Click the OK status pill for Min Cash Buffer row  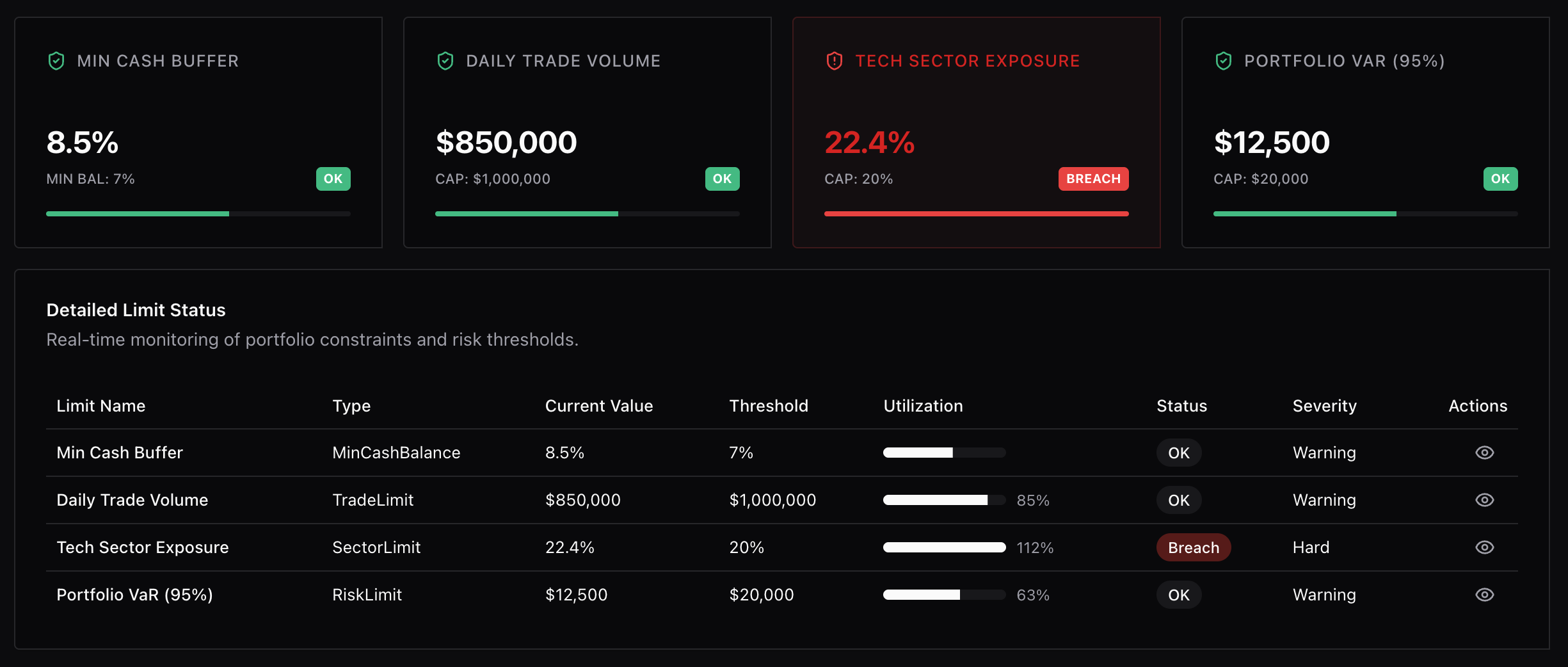click(x=1178, y=453)
